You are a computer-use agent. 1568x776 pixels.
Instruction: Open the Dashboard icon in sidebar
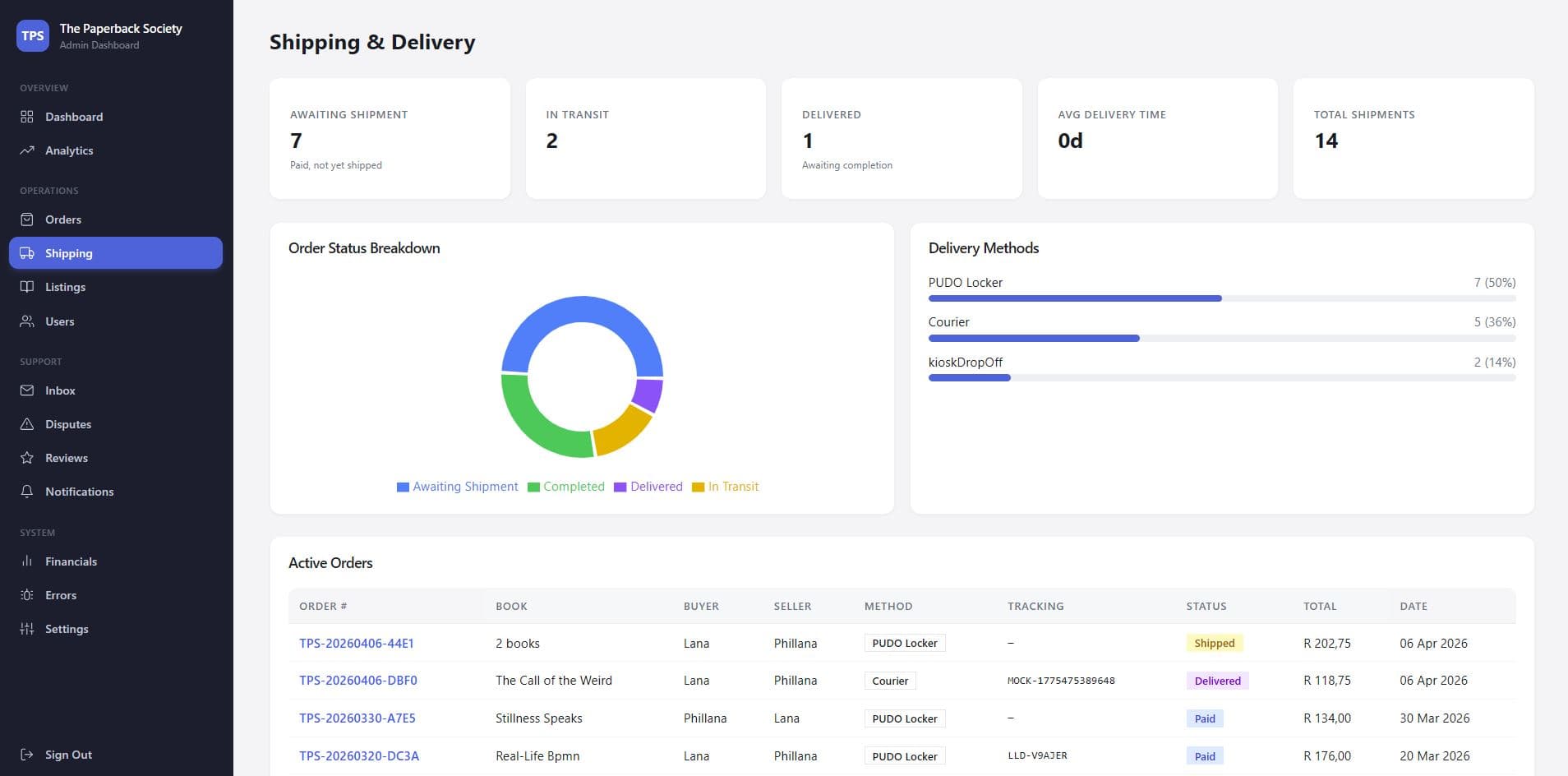[x=25, y=117]
